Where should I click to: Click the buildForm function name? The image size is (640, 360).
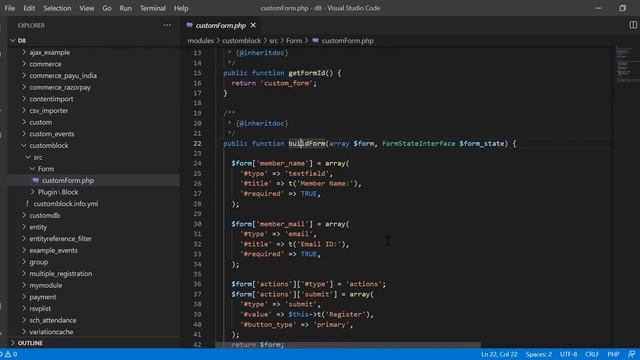(307, 143)
